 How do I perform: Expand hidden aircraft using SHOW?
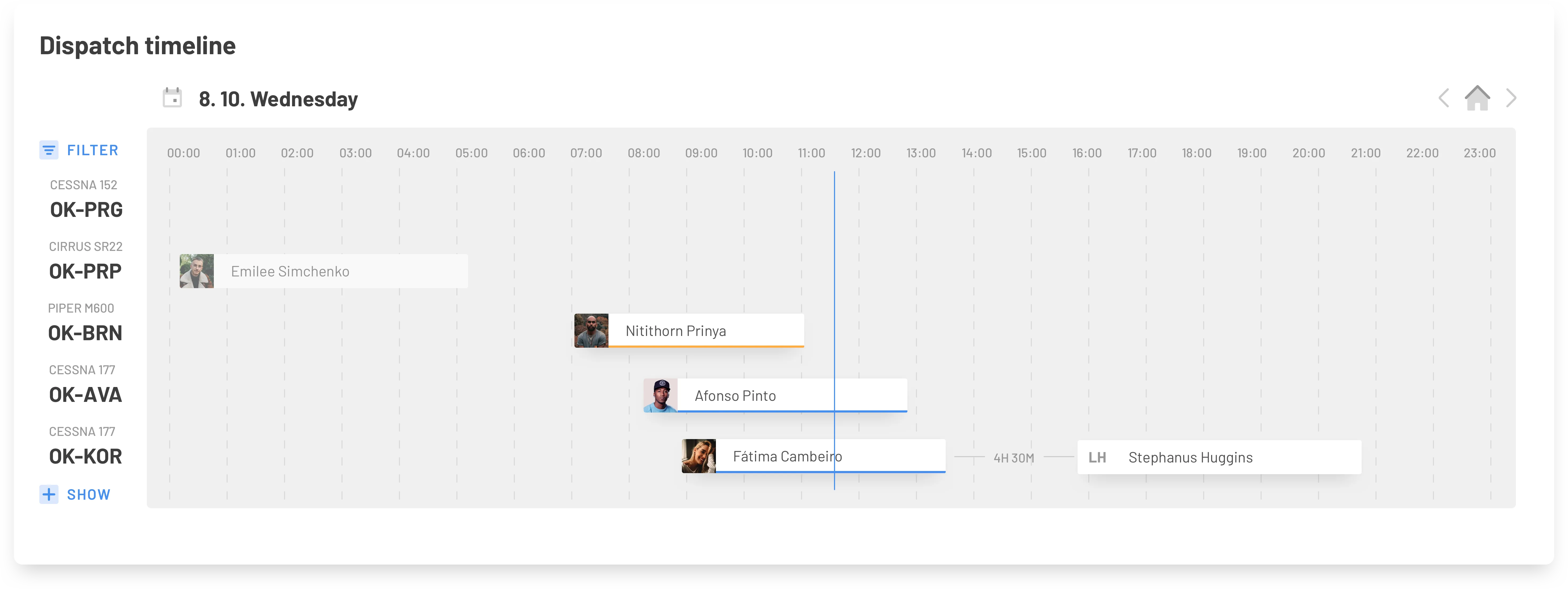tap(88, 494)
